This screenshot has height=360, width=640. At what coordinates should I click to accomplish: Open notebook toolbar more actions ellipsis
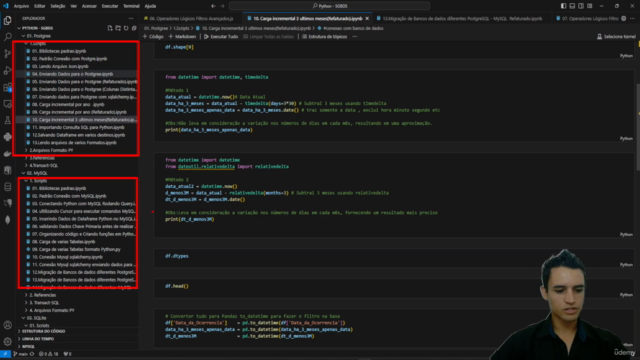355,36
